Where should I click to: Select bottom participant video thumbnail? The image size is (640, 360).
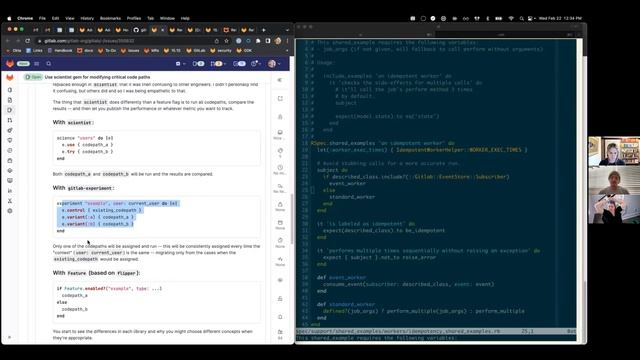(x=614, y=209)
